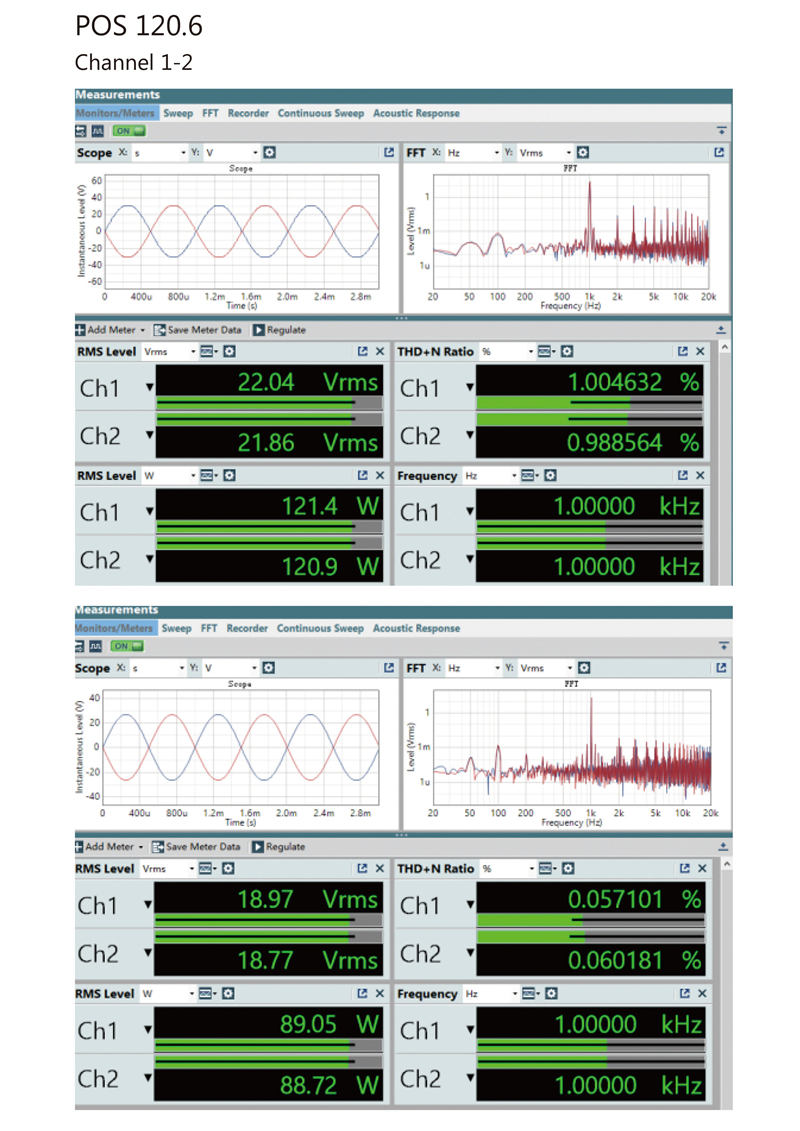The width and height of the screenshot is (800, 1131).
Task: Toggle the green ON switch in lower panel
Action: click(129, 646)
